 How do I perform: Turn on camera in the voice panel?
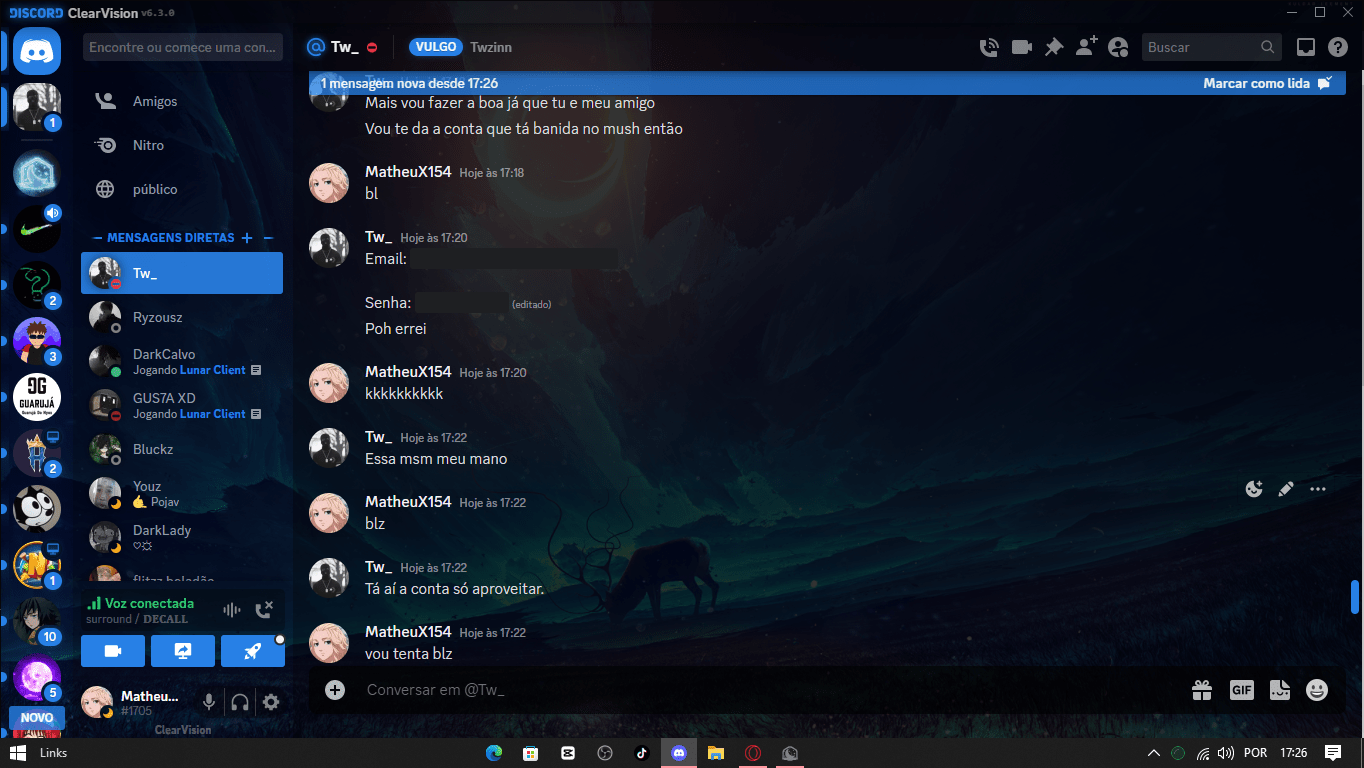click(113, 651)
